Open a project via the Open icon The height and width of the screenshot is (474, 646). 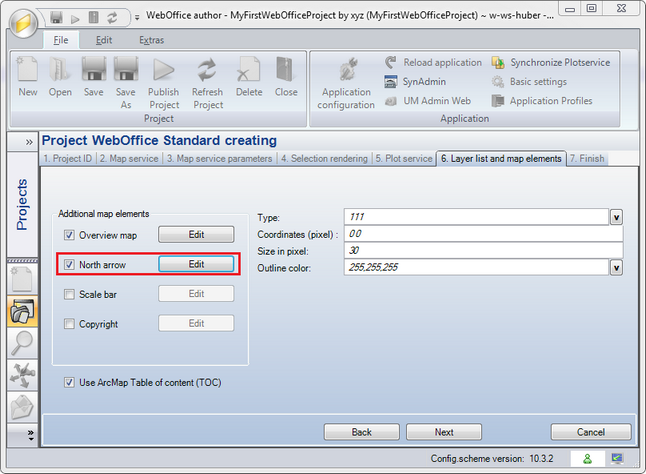[60, 69]
